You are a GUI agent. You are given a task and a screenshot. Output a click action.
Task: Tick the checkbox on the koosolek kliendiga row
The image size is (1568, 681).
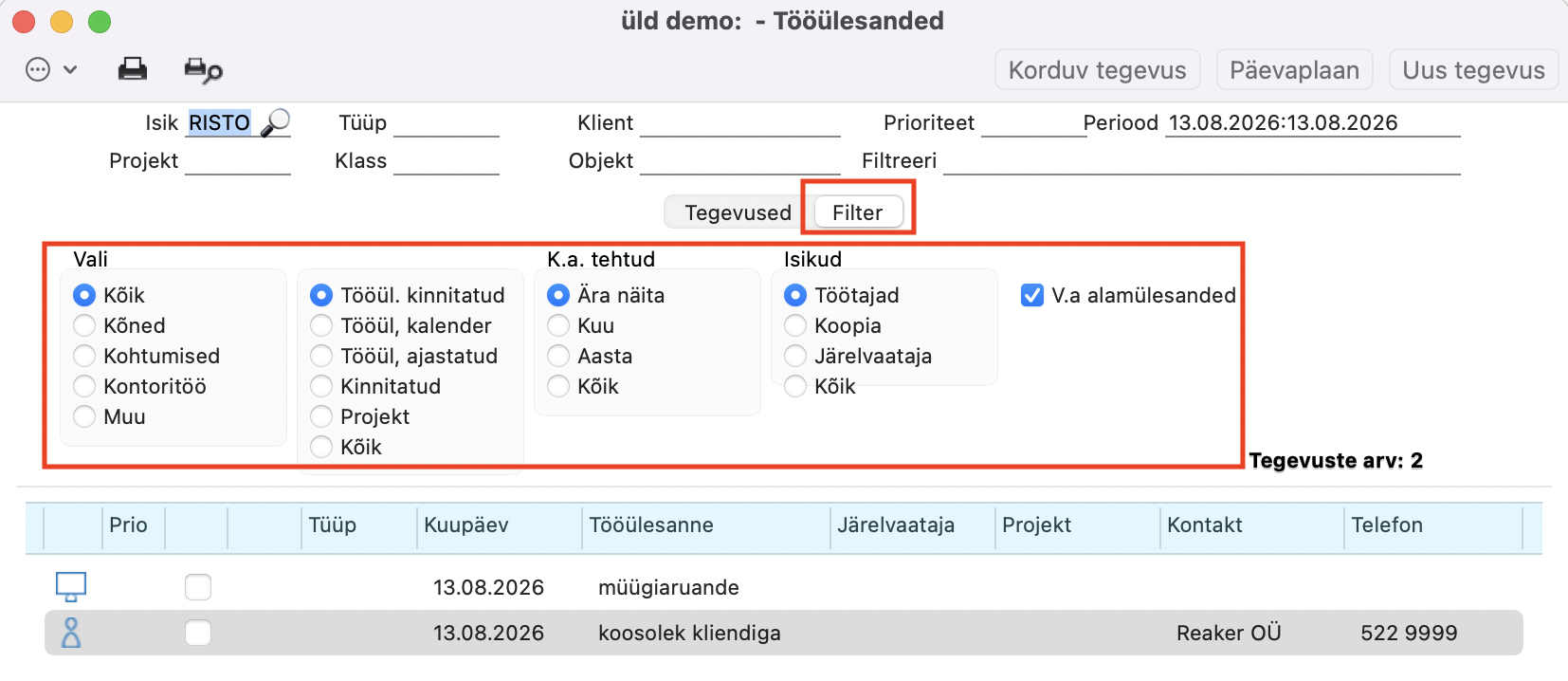click(x=198, y=633)
